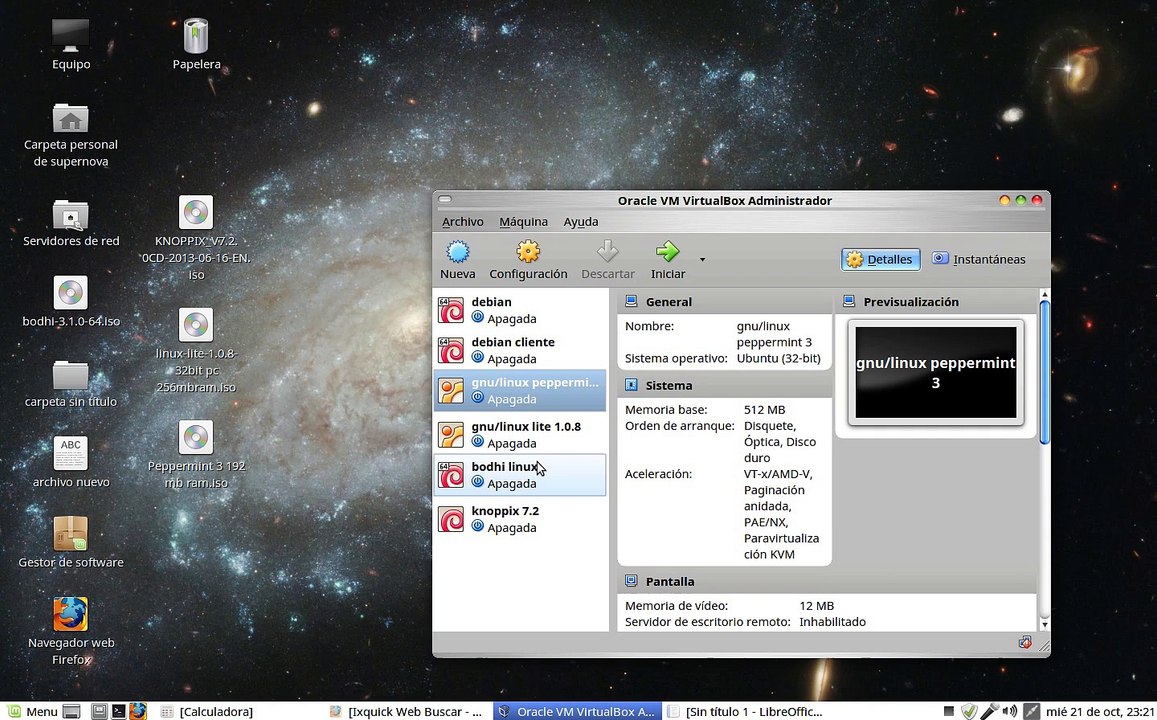Click the Pantalla section header
The image size is (1157, 720).
pos(826,581)
